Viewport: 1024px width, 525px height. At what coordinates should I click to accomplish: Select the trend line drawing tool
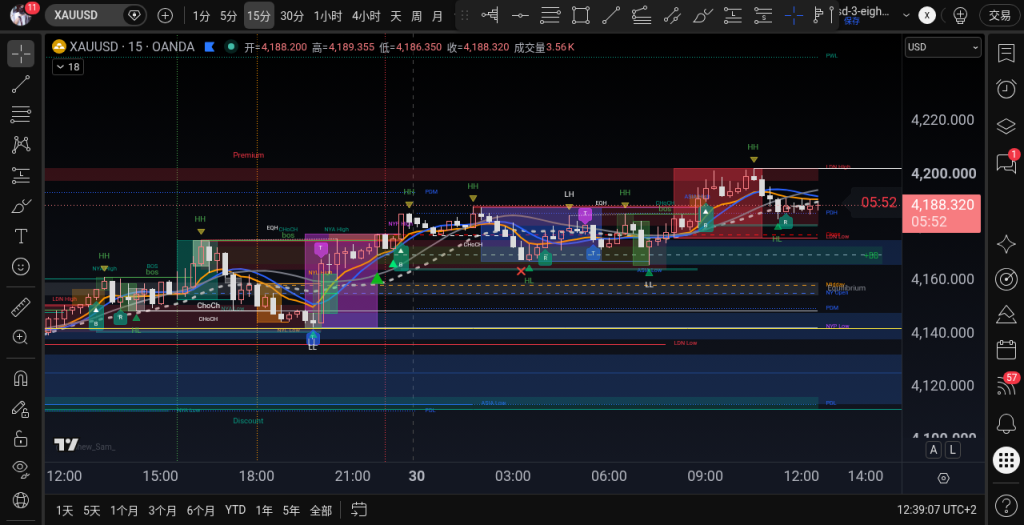(21, 84)
